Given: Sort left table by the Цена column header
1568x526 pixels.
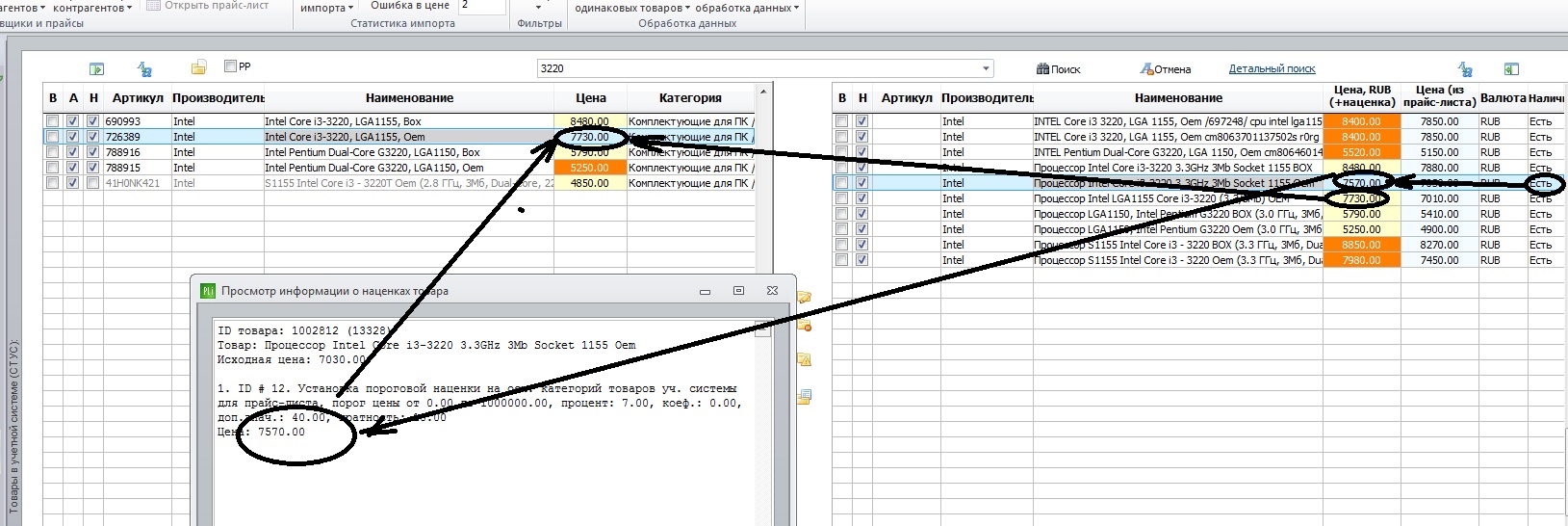Looking at the screenshot, I should pyautogui.click(x=590, y=98).
